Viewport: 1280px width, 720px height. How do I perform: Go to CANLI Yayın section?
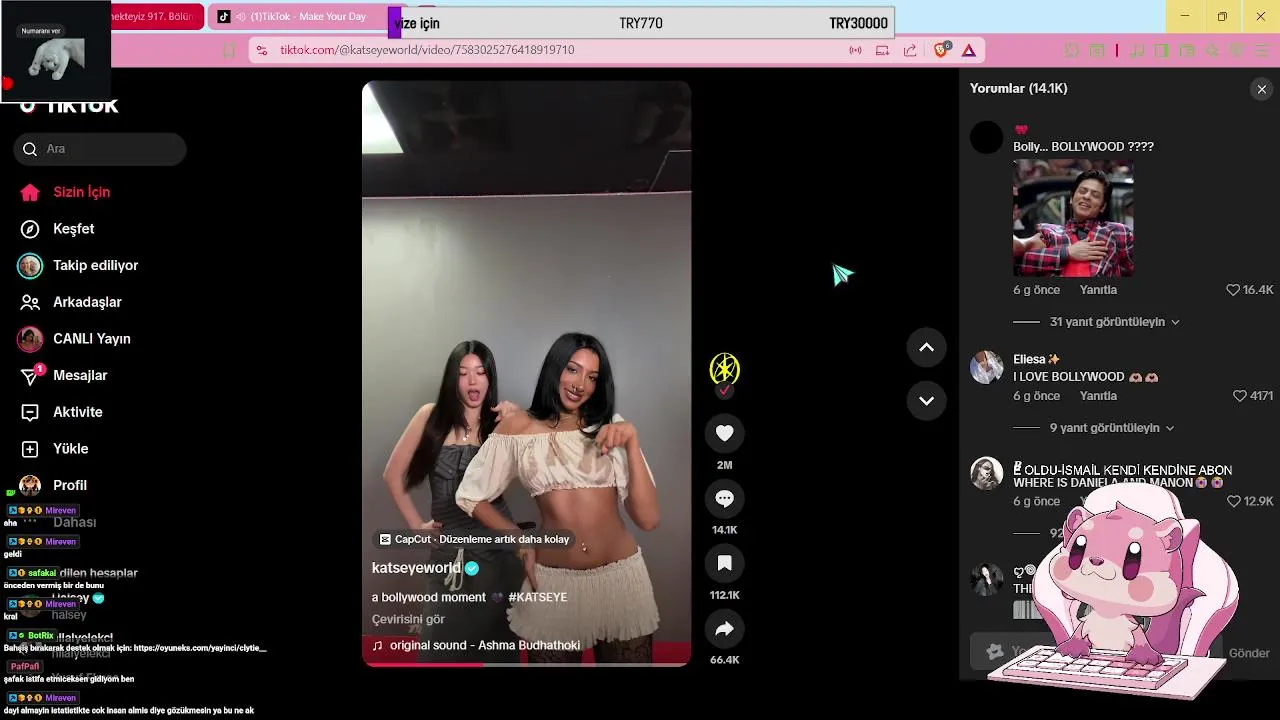[74, 339]
